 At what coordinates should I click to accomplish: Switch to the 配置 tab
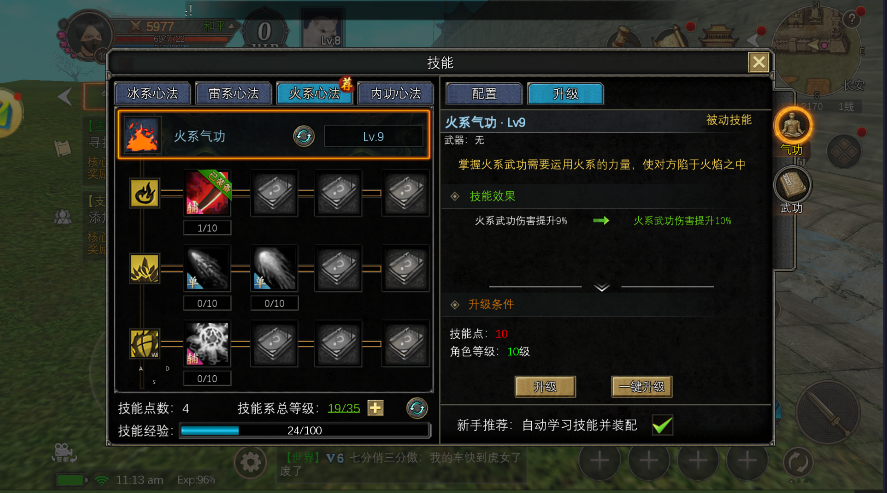point(484,94)
